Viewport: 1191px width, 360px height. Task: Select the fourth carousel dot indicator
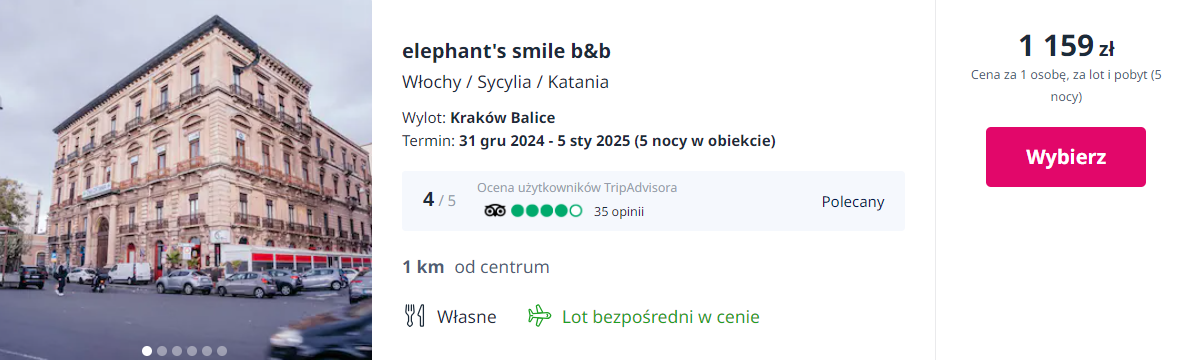click(x=192, y=351)
